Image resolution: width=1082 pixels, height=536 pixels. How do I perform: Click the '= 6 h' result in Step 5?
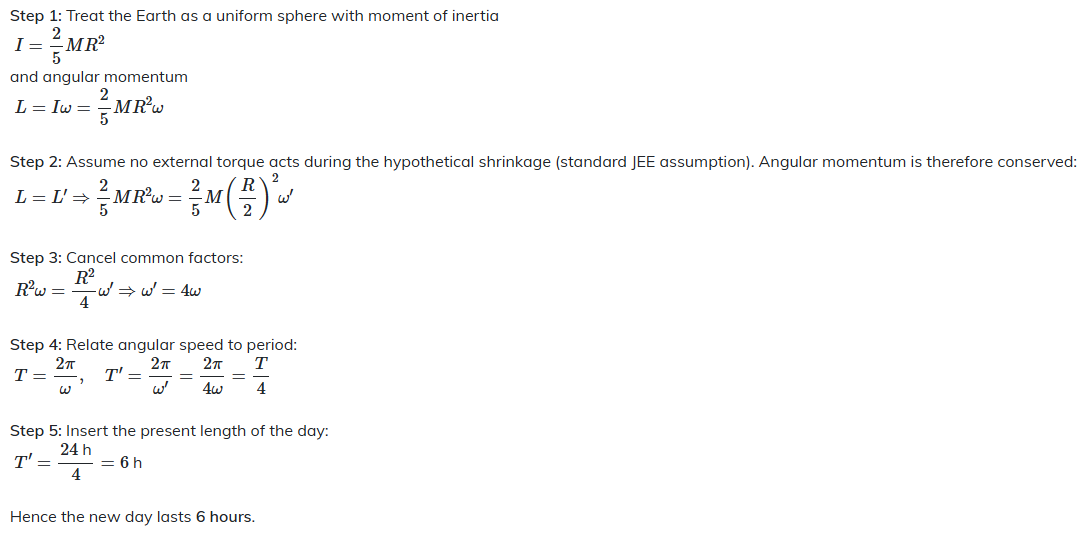pyautogui.click(x=121, y=463)
